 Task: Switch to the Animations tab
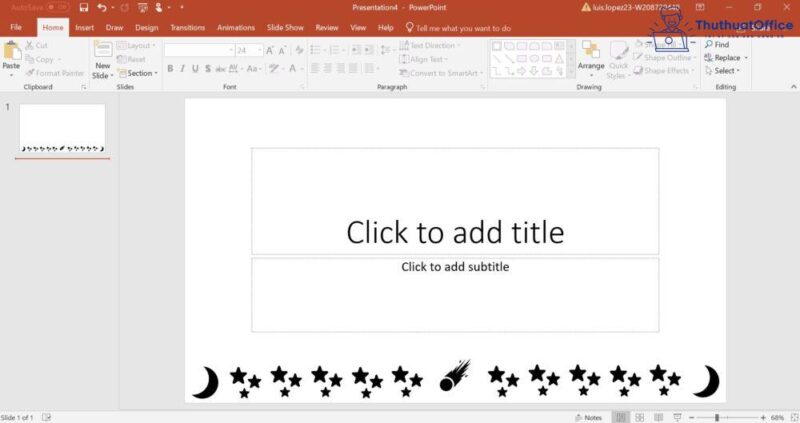[x=236, y=28]
